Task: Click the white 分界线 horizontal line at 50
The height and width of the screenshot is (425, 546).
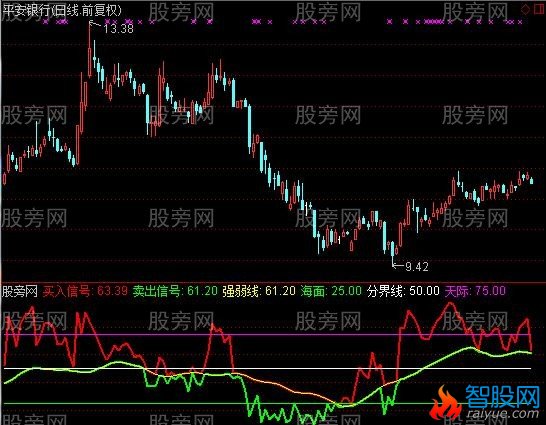Action: click(267, 368)
